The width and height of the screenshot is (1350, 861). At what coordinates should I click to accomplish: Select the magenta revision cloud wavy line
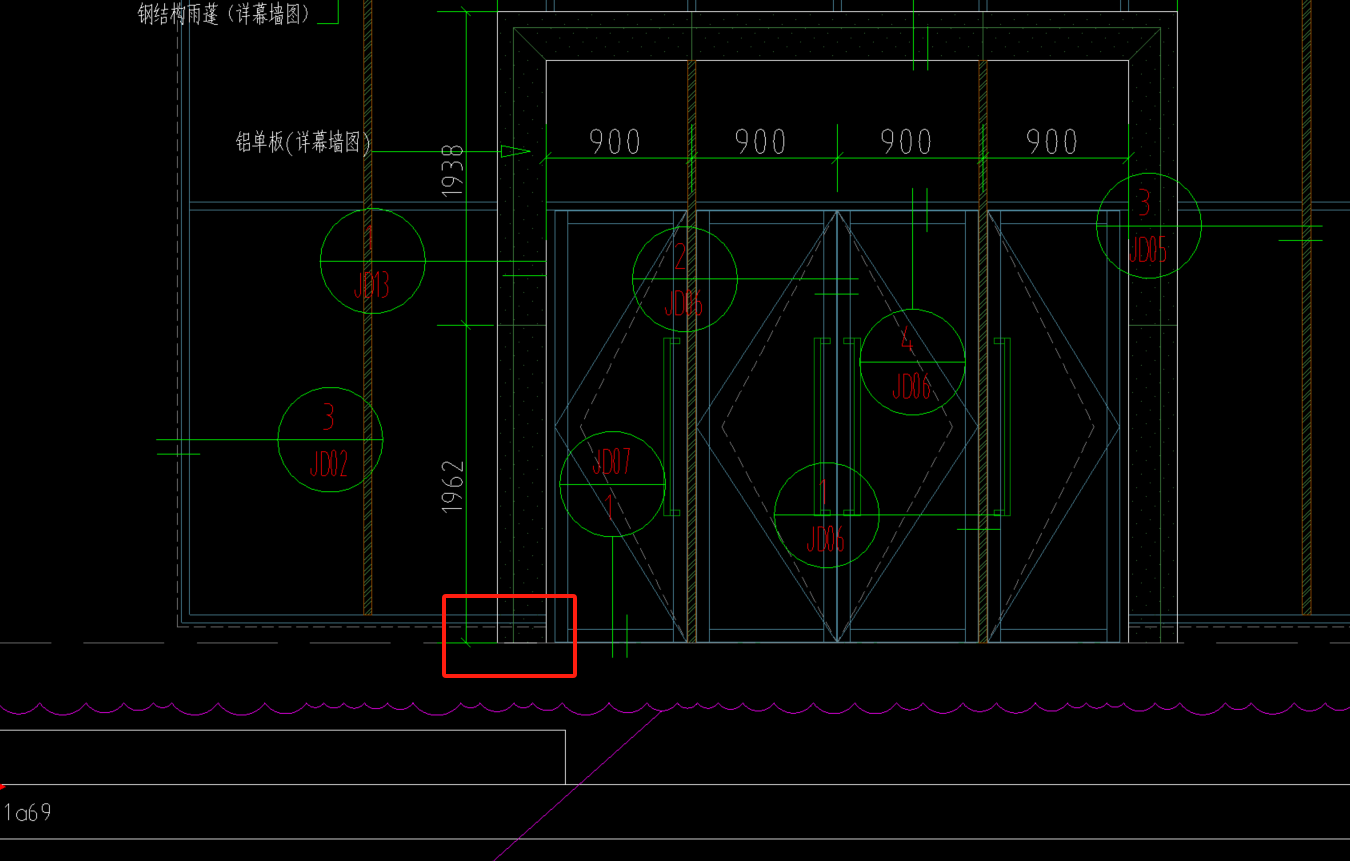point(675,709)
